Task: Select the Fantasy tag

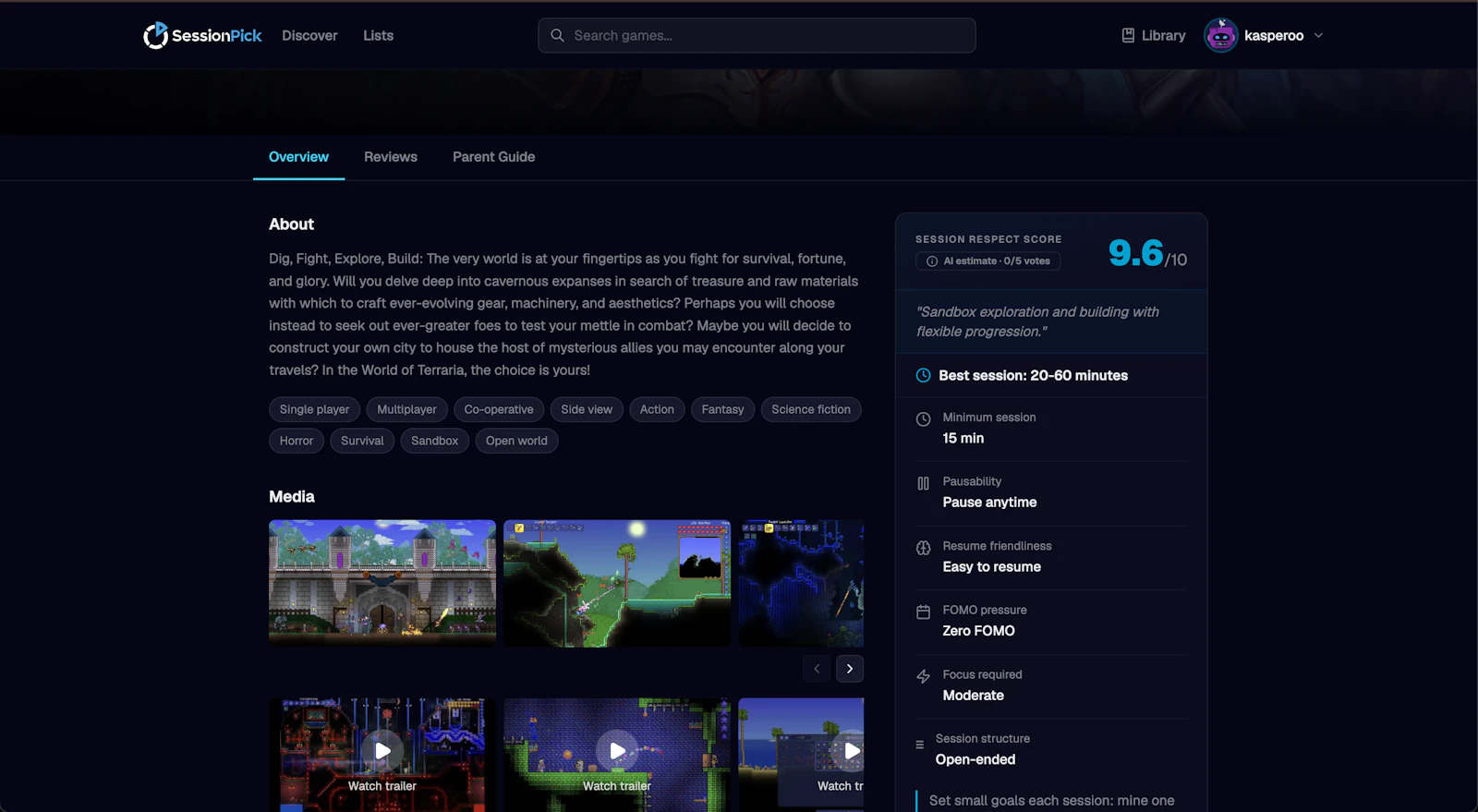Action: coord(722,409)
